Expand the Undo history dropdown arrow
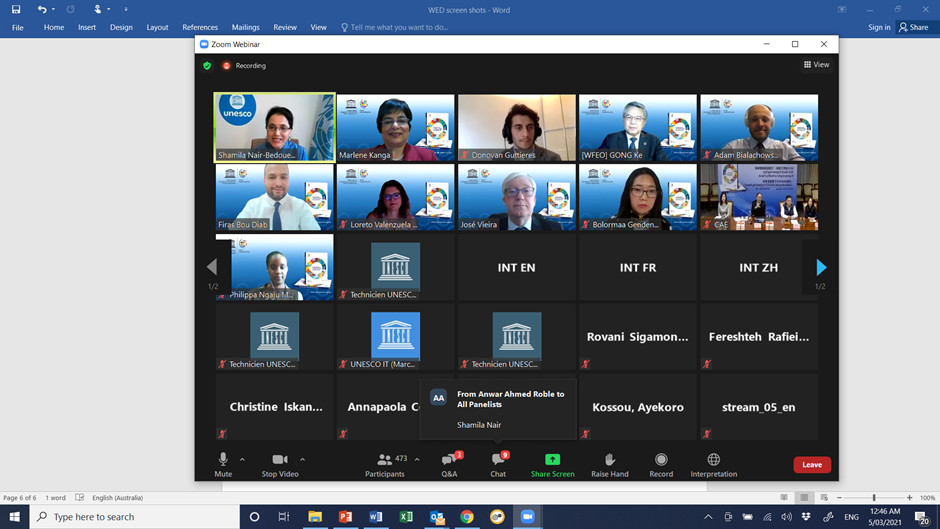The height and width of the screenshot is (529, 940). pos(53,10)
